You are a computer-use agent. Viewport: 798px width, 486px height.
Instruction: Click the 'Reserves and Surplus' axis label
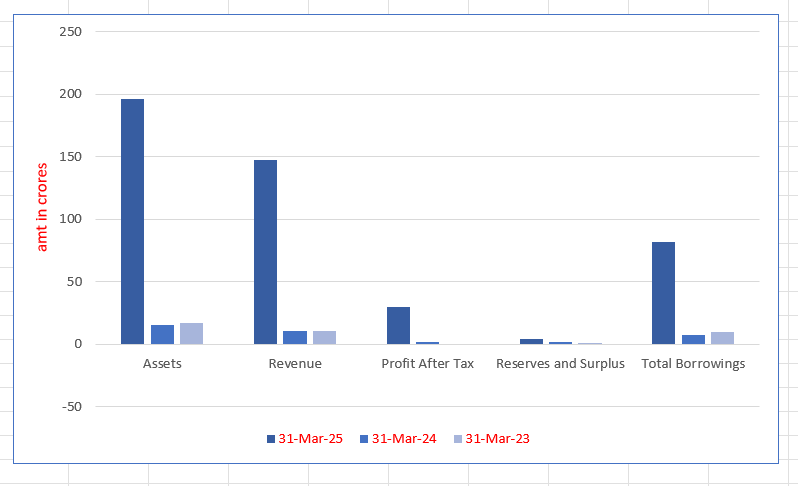560,364
